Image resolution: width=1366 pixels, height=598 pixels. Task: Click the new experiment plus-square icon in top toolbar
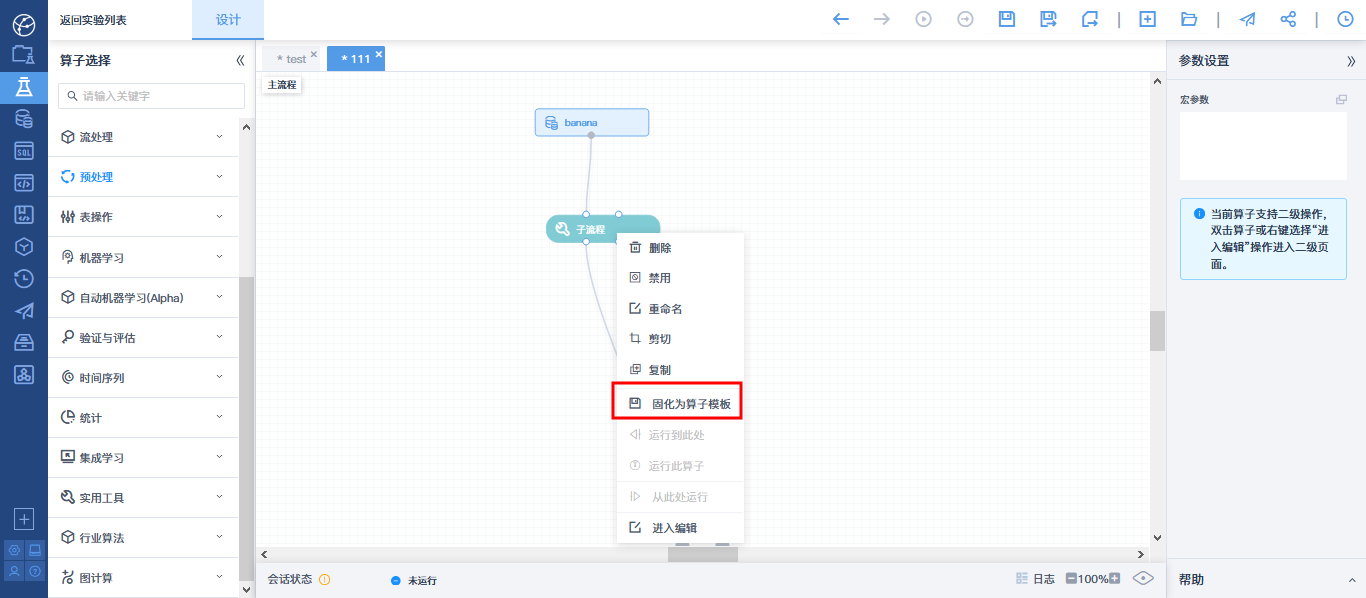[1148, 19]
